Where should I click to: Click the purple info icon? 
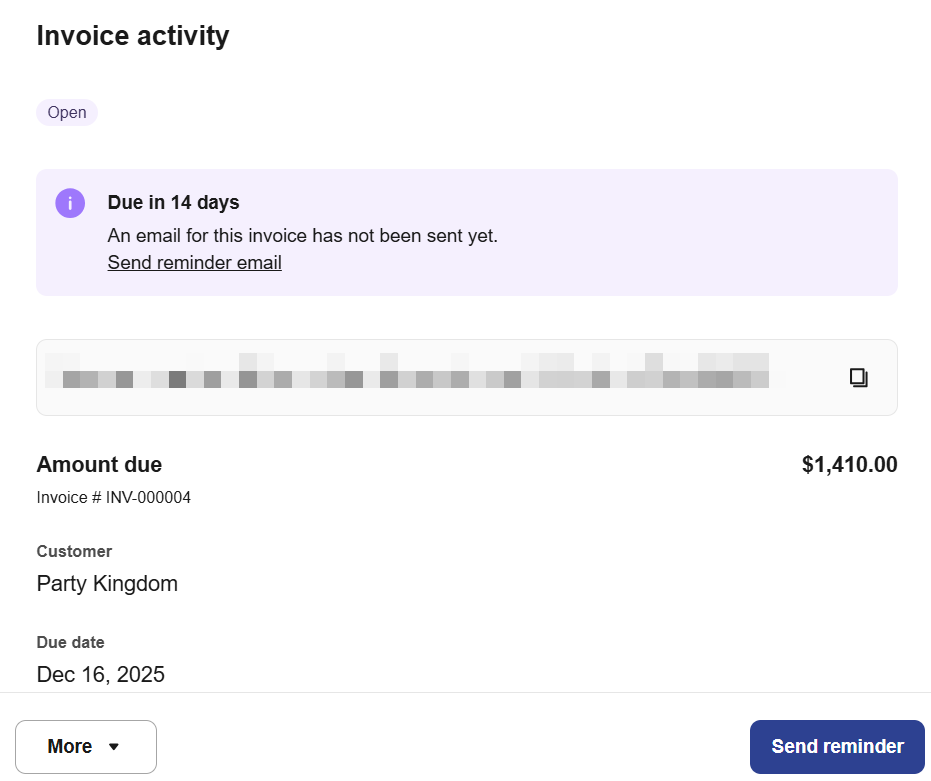click(70, 203)
